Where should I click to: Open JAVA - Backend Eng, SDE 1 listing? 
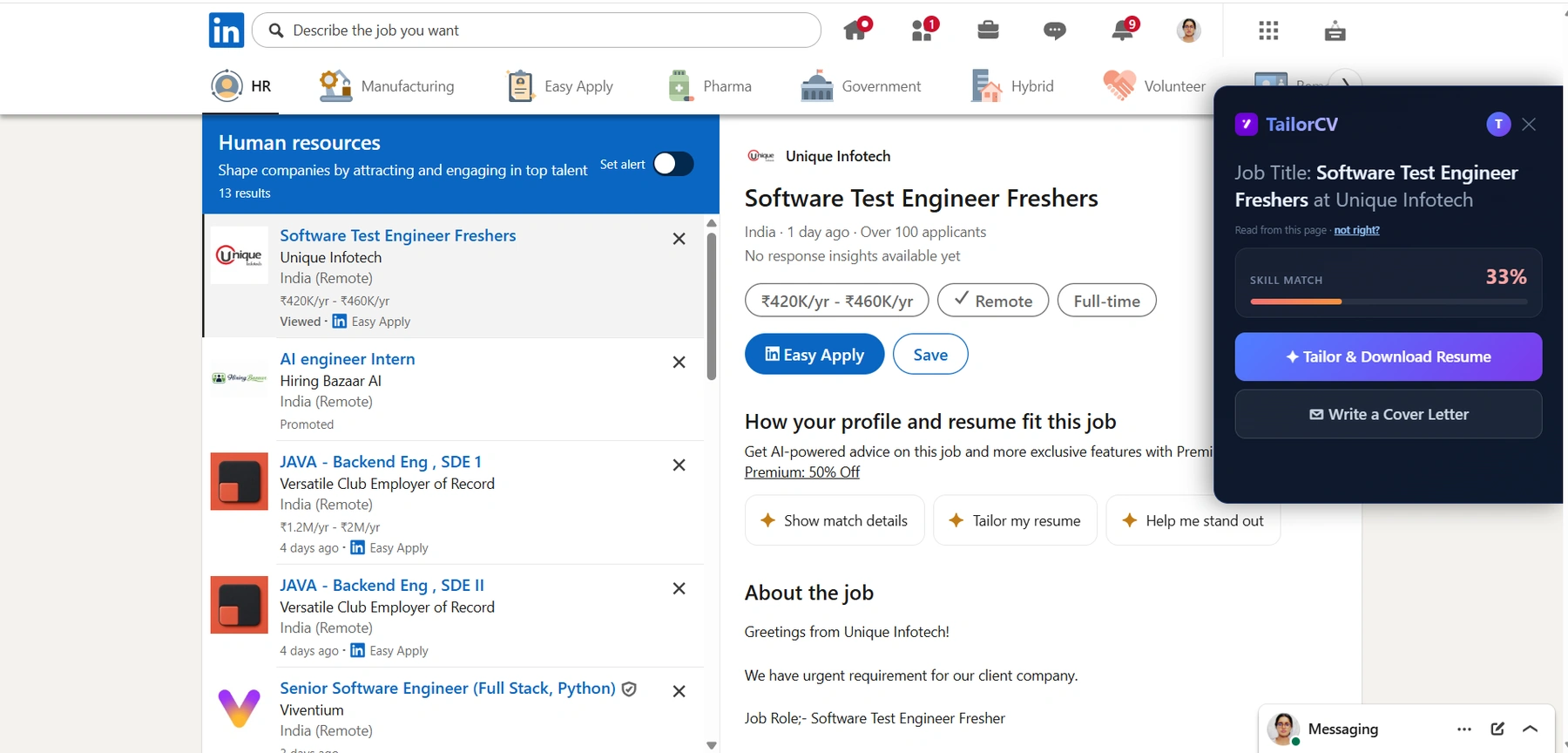(x=381, y=462)
